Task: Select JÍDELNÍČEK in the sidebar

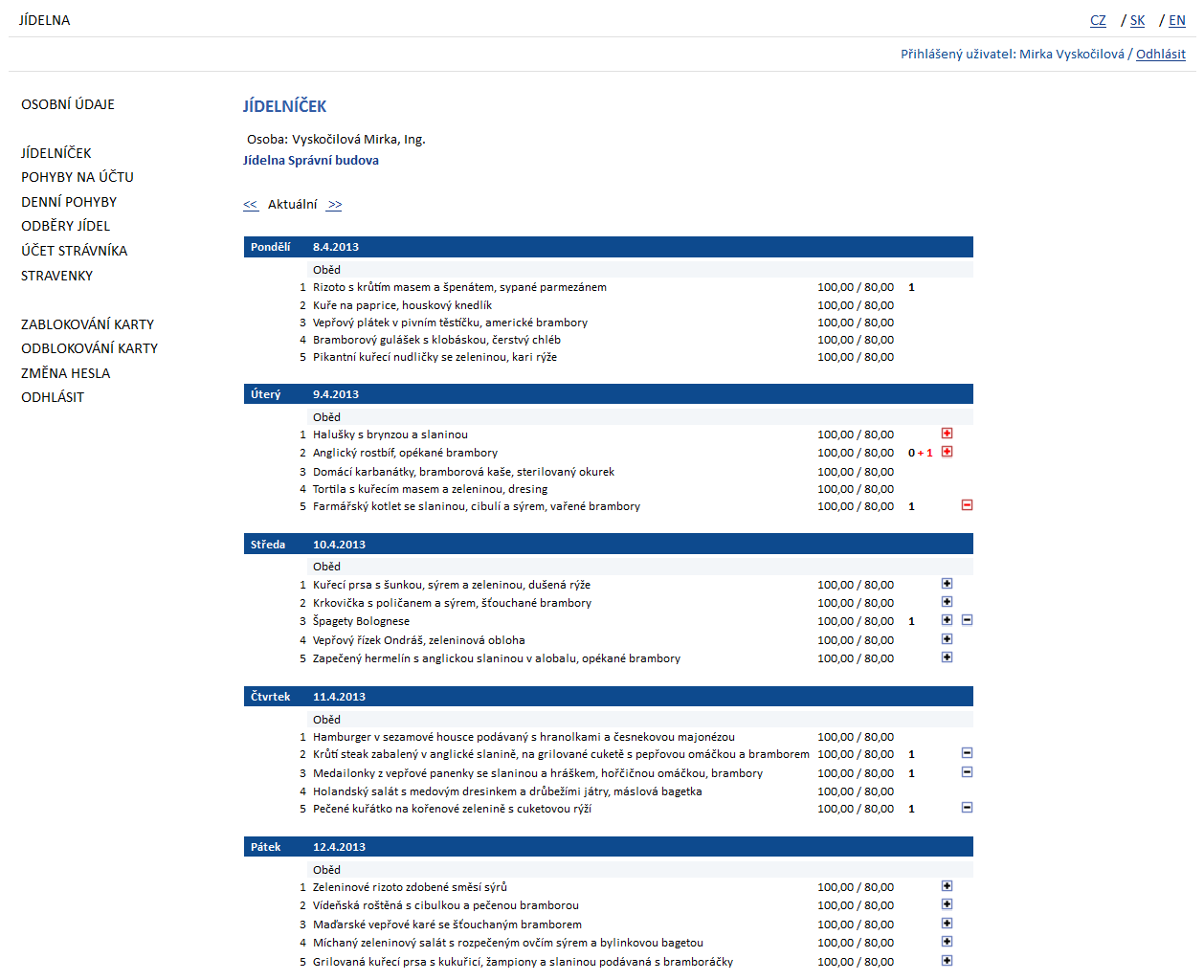Action: click(x=56, y=153)
